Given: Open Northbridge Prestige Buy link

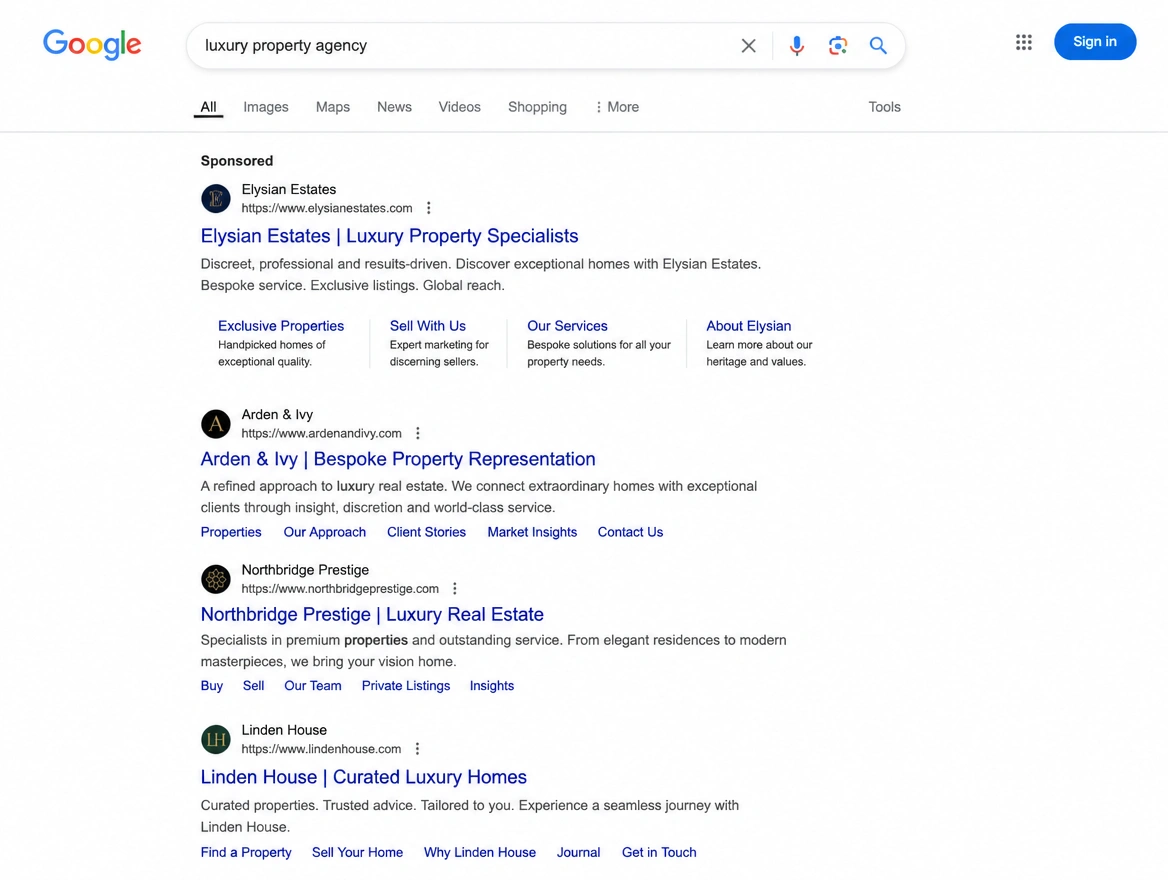Looking at the screenshot, I should (x=212, y=686).
